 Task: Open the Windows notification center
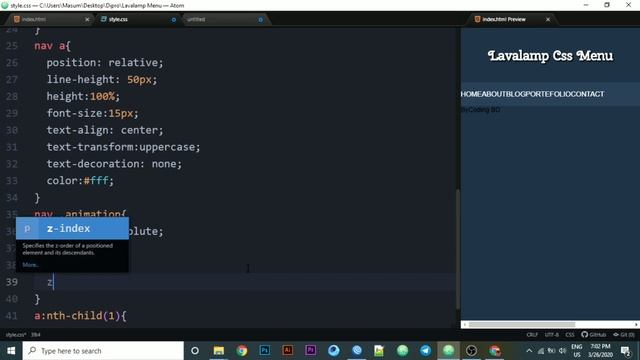click(626, 351)
